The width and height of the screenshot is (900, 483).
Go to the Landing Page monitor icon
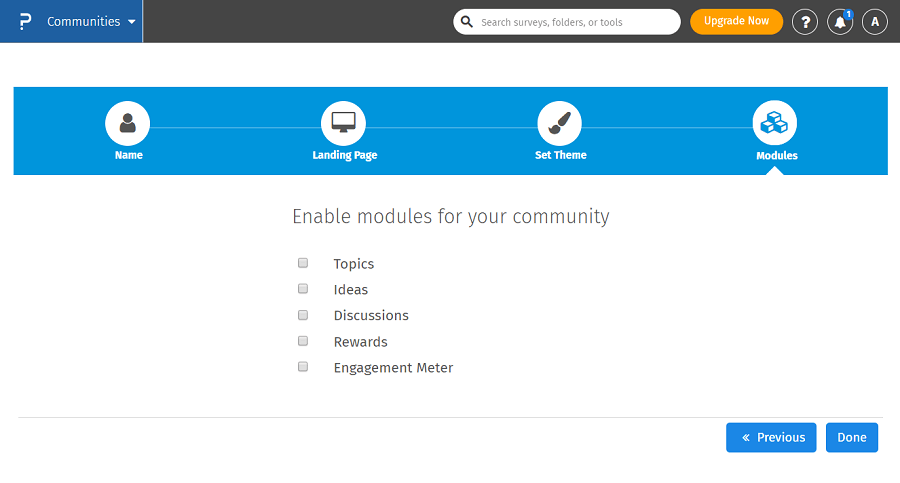click(344, 123)
